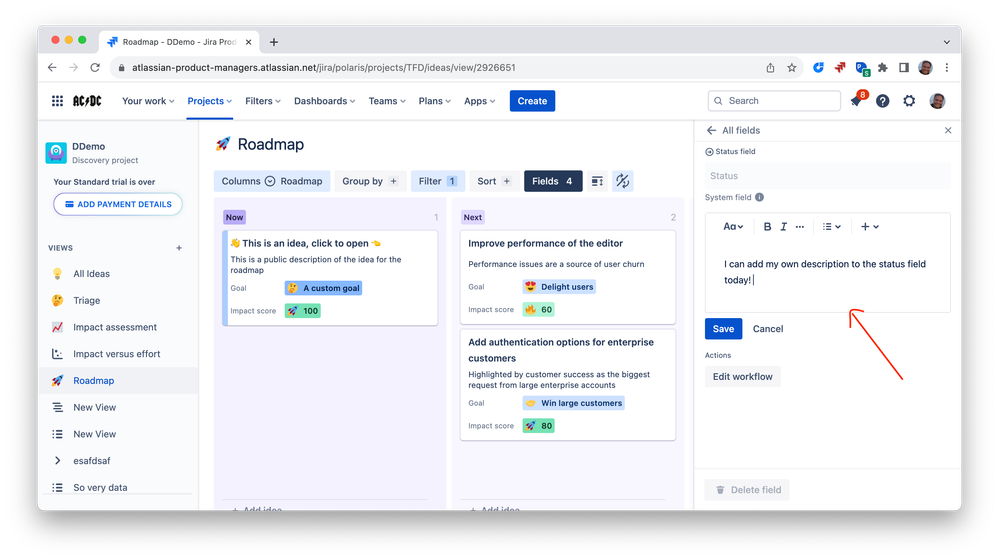Screen dimensions: 999x560
Task: Open the Teams dropdown menu
Action: 387,101
